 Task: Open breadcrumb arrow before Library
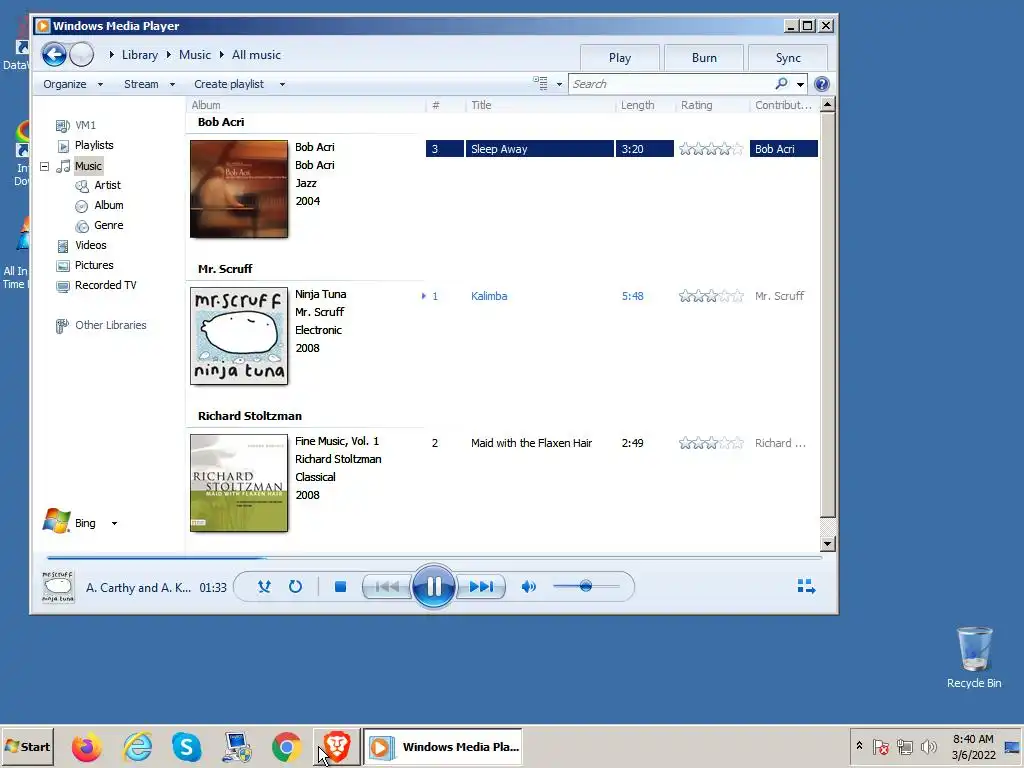click(112, 55)
